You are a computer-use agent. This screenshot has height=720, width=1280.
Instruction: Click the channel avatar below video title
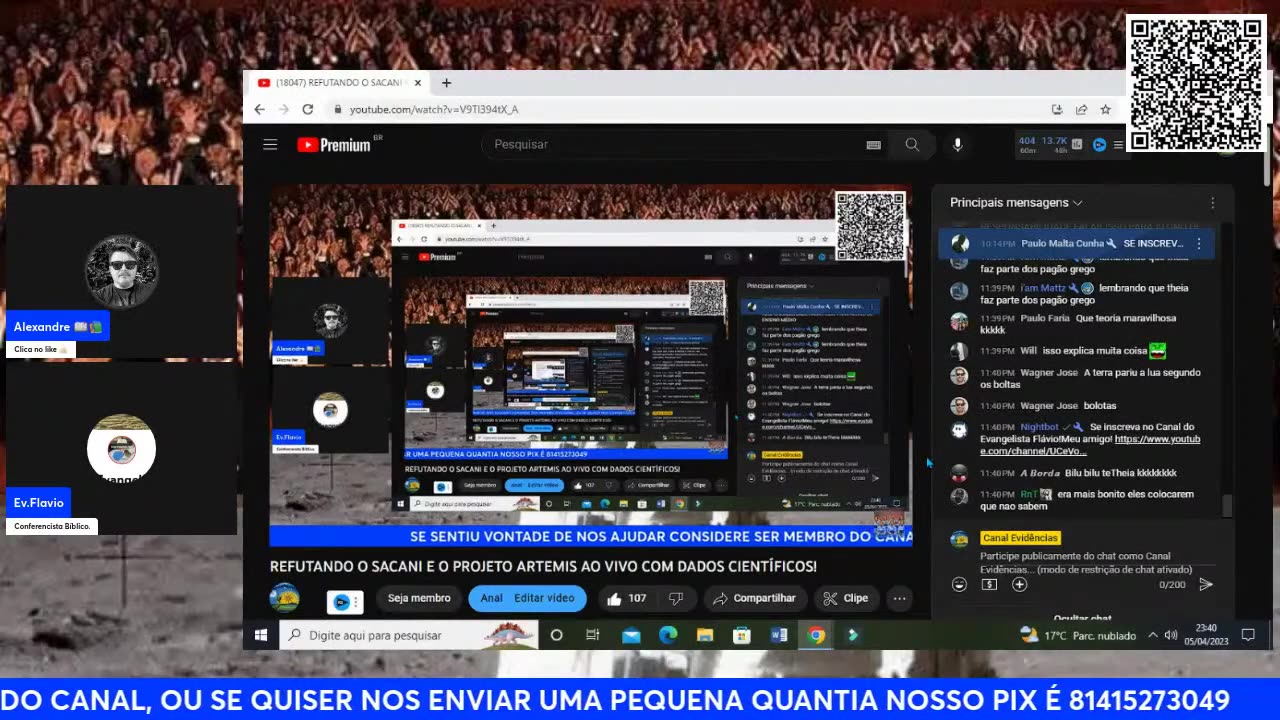pos(285,598)
